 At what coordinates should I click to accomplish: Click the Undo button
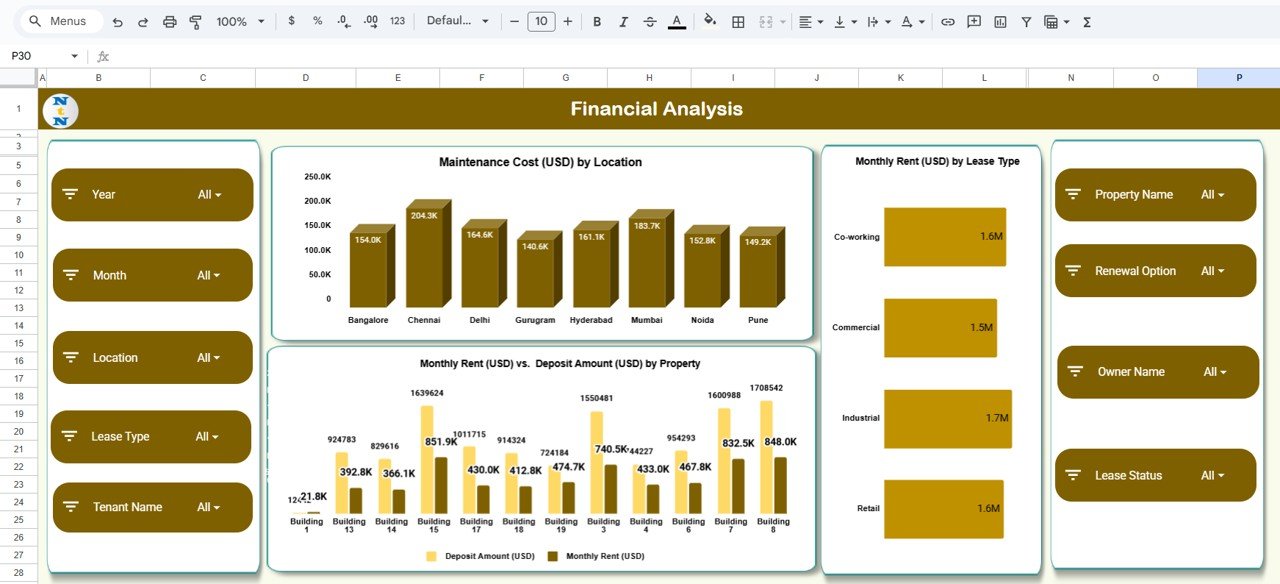[117, 21]
